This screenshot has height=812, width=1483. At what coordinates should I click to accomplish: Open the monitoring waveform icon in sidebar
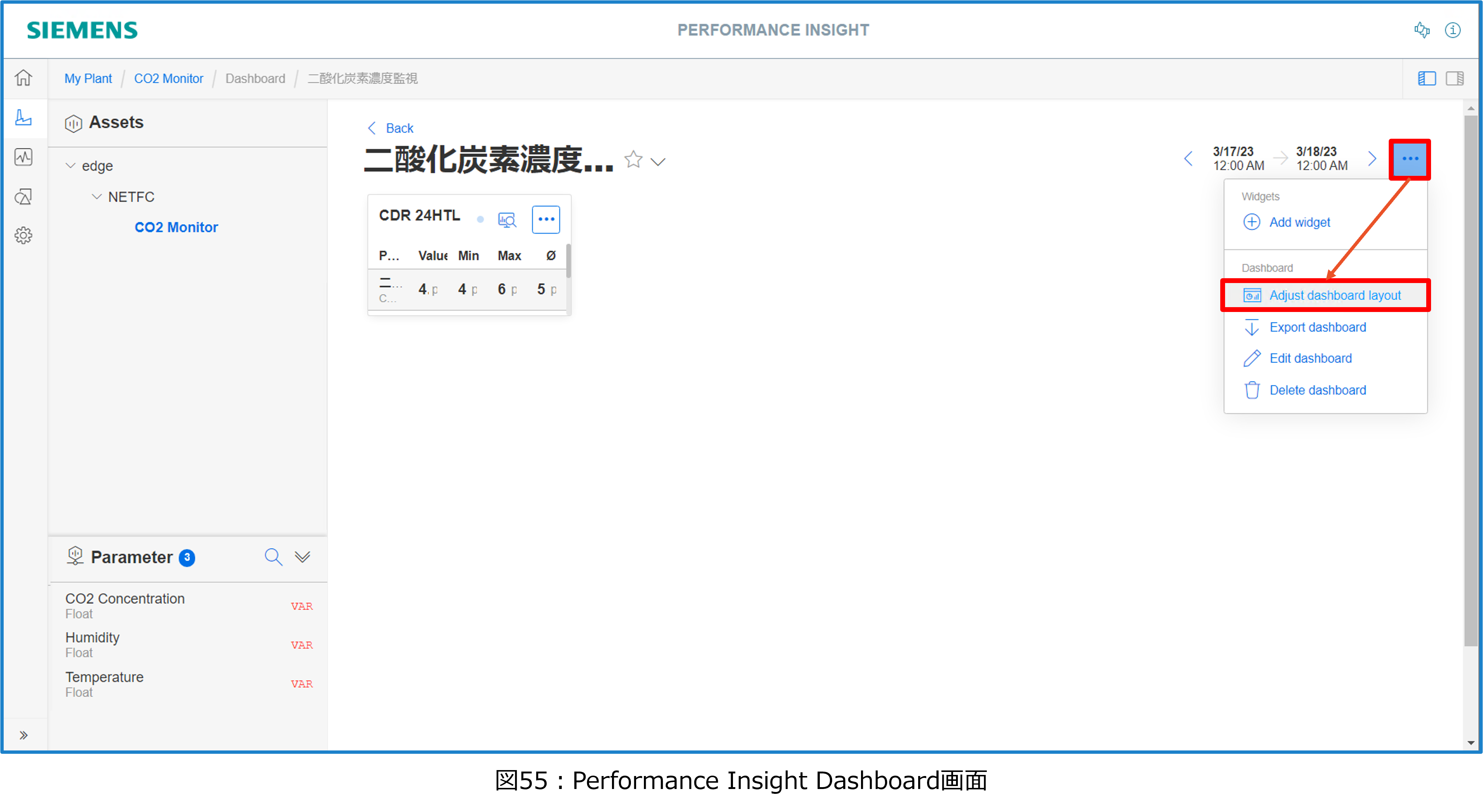coord(24,157)
